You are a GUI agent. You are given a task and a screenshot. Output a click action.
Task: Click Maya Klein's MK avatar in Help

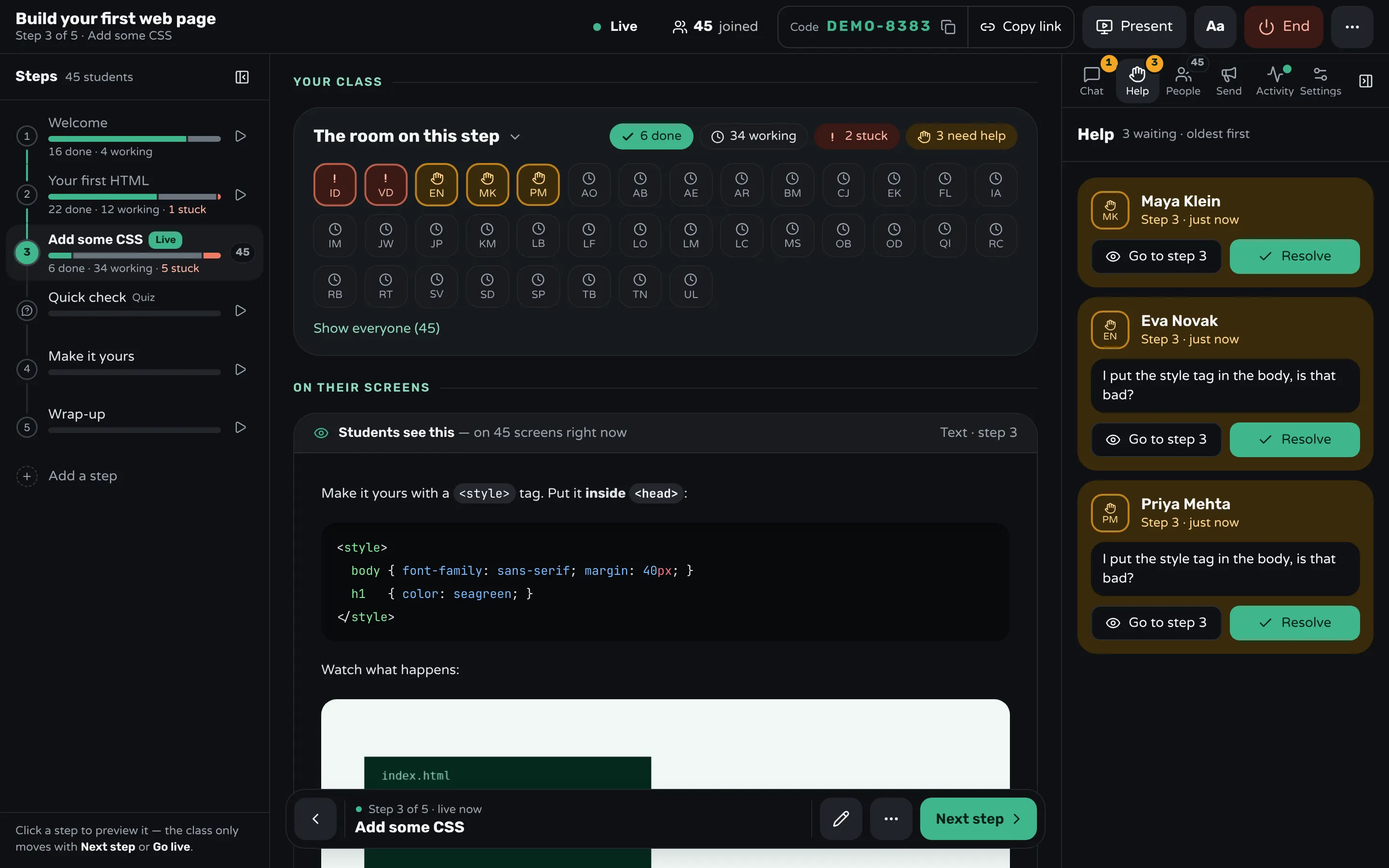click(1110, 210)
